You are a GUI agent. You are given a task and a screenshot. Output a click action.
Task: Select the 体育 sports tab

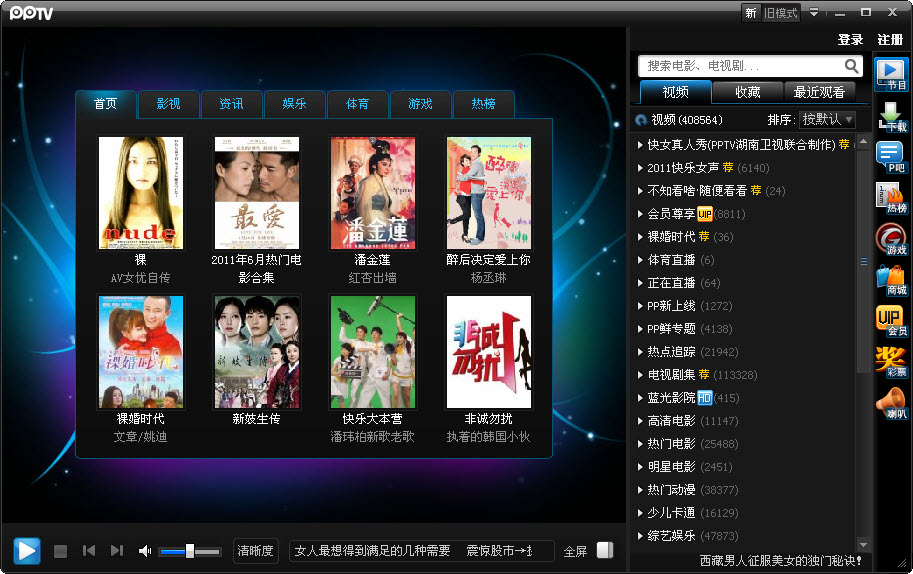(x=357, y=104)
